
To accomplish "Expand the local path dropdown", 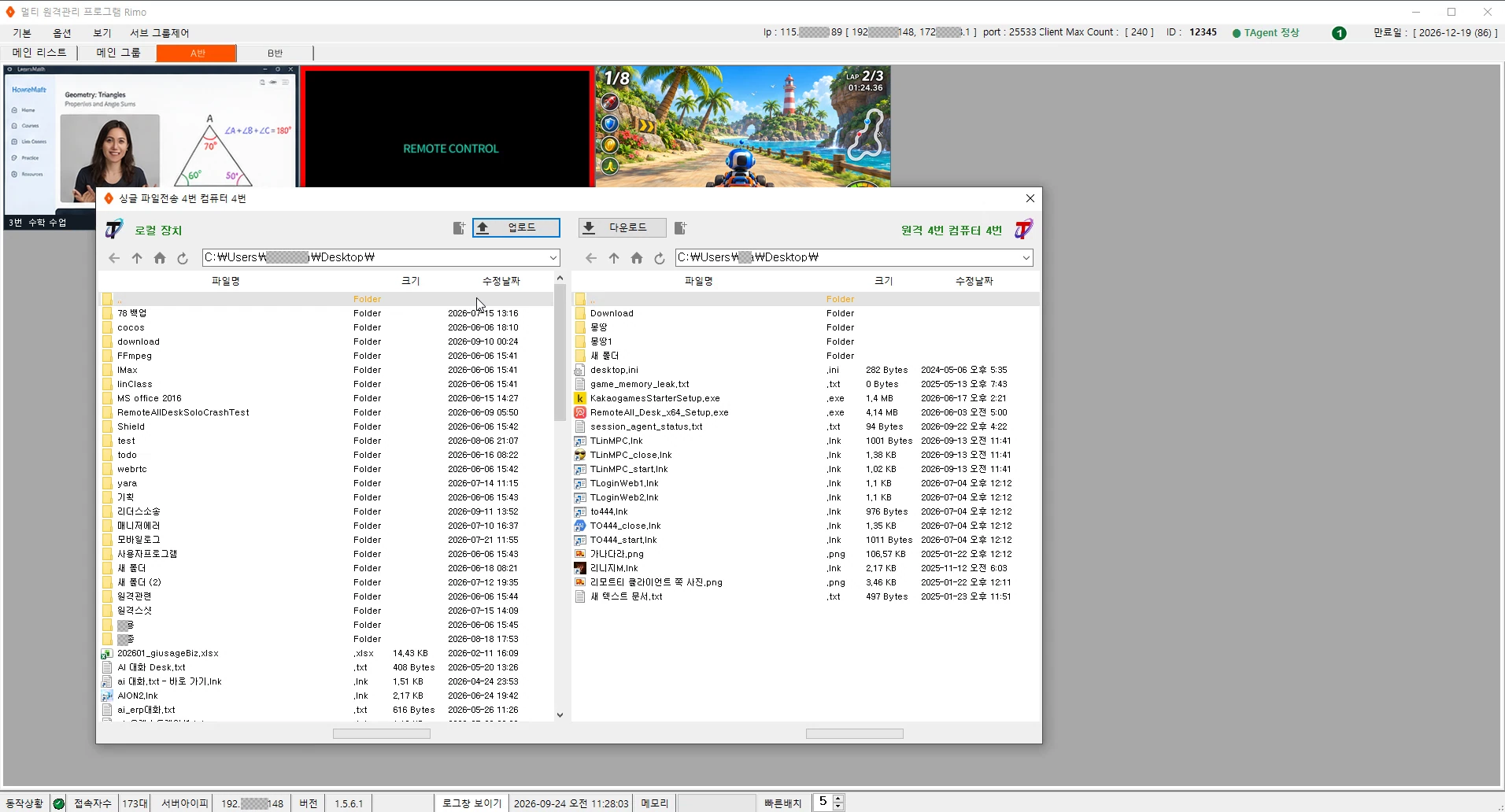I will [x=553, y=257].
